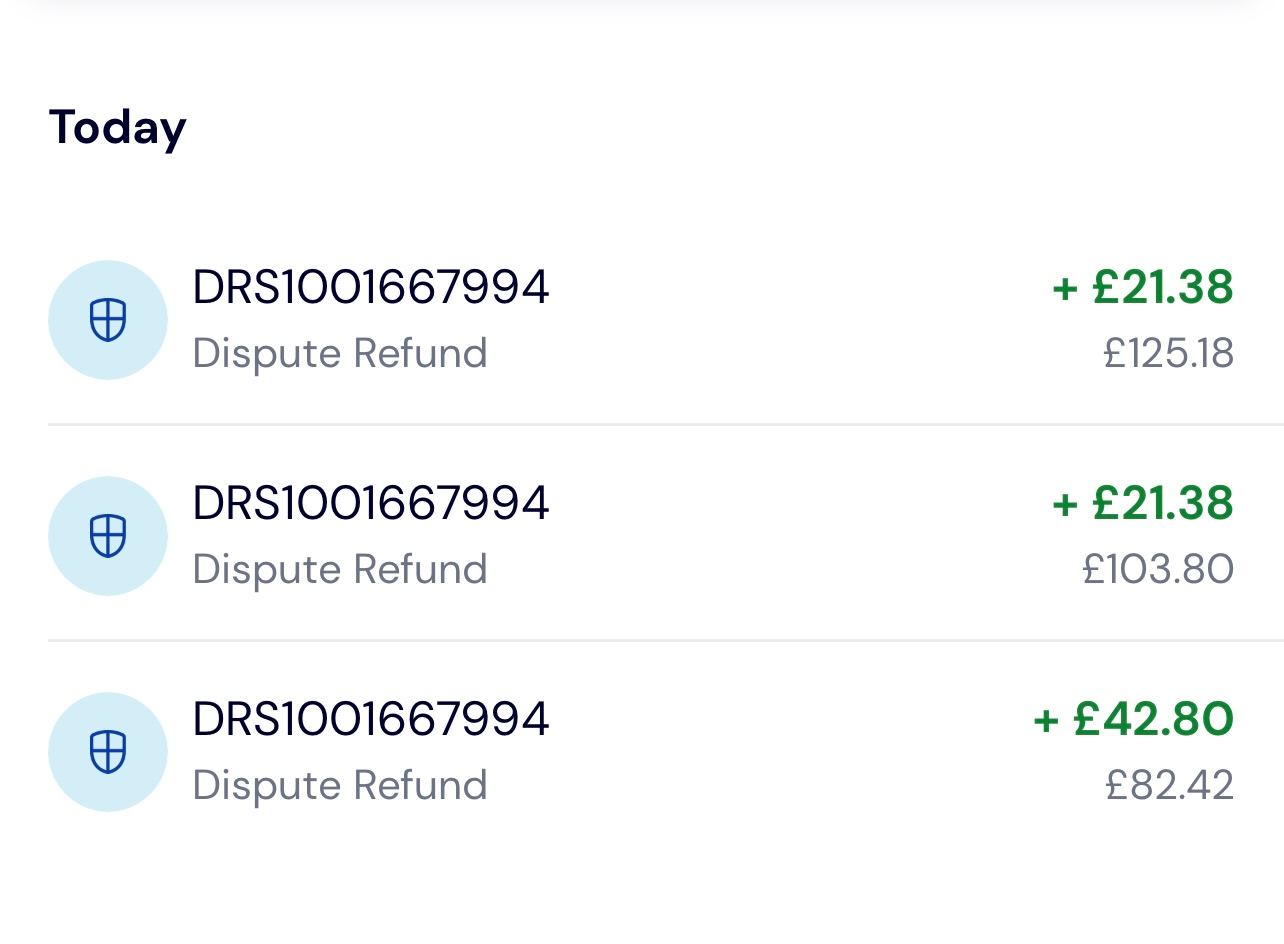1284x944 pixels.
Task: Open the bottom DRS1001667994 reference text
Action: coord(370,719)
